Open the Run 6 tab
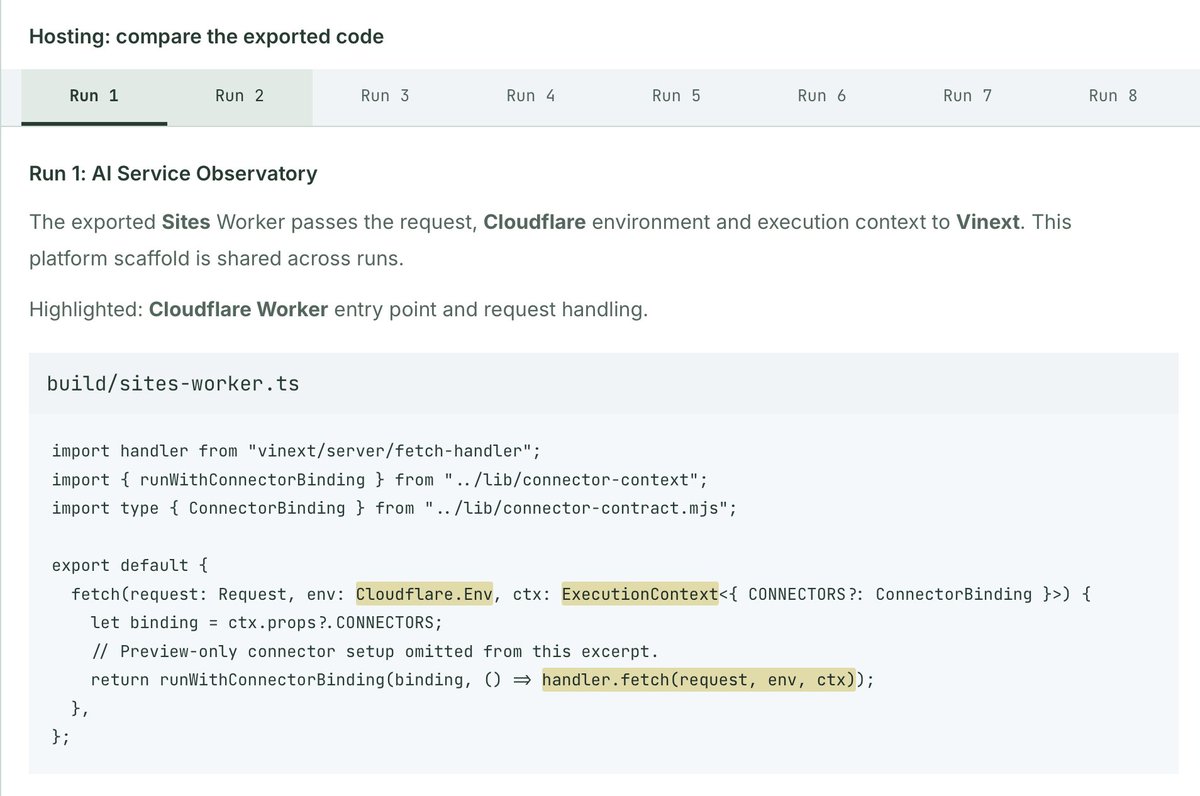 (x=822, y=96)
